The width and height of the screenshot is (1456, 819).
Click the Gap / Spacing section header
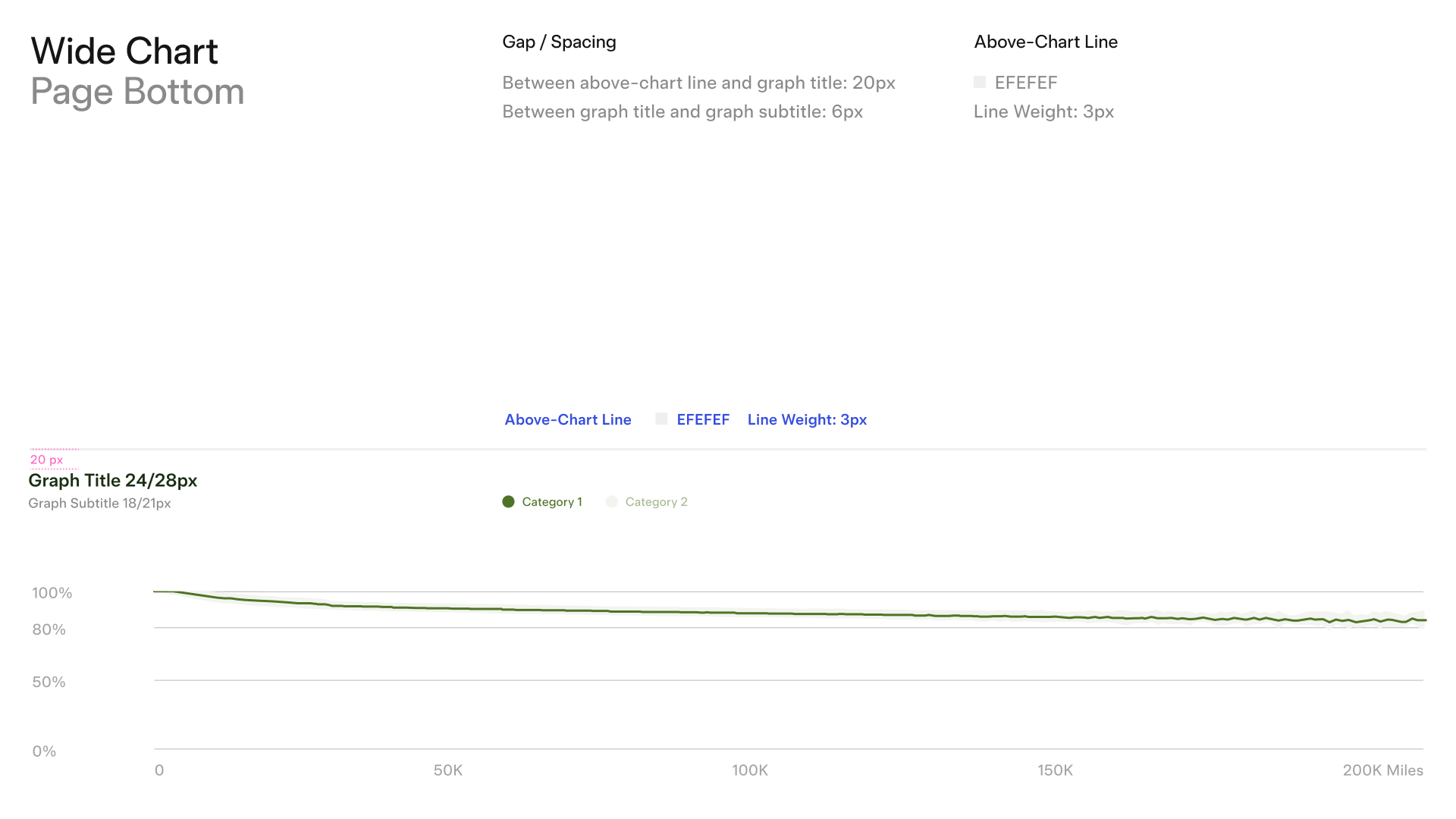(559, 42)
